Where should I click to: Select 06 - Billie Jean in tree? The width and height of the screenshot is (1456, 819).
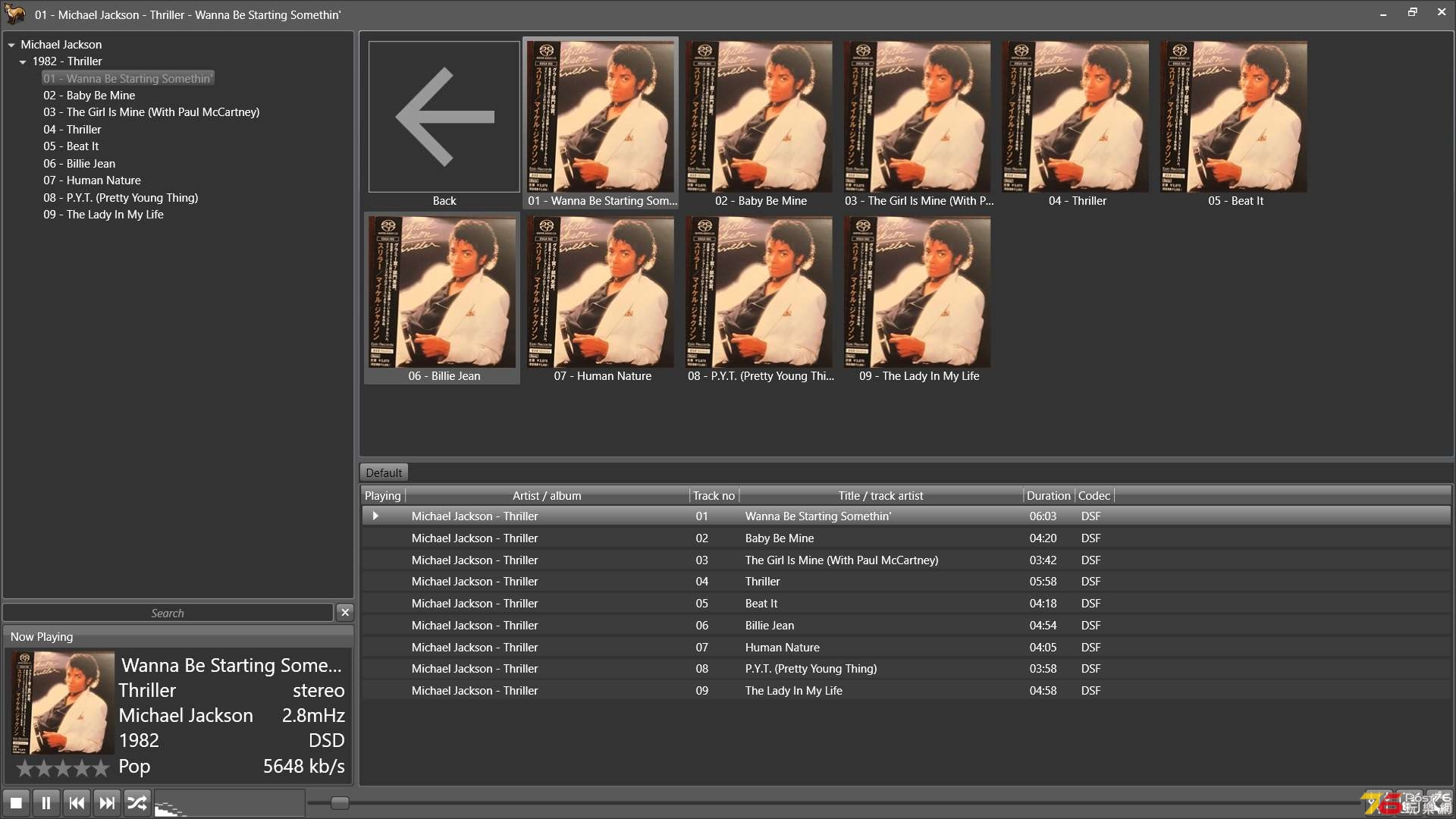80,164
